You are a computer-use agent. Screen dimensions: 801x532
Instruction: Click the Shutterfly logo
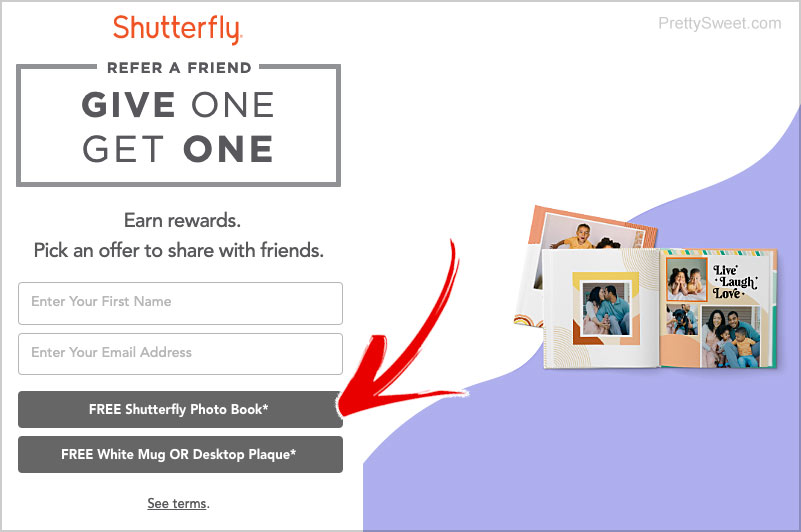[177, 29]
